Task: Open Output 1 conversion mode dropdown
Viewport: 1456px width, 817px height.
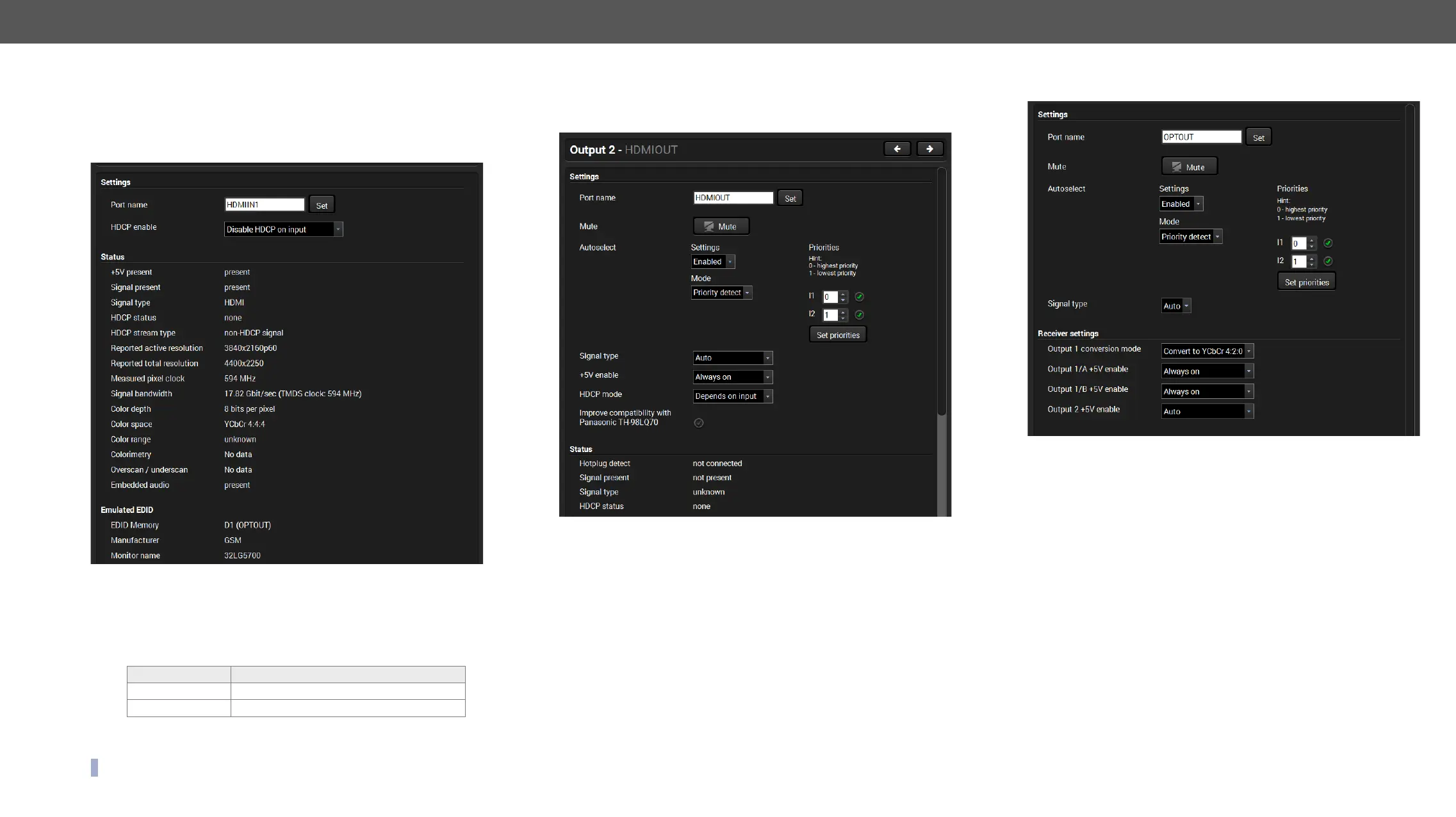Action: (x=1207, y=352)
